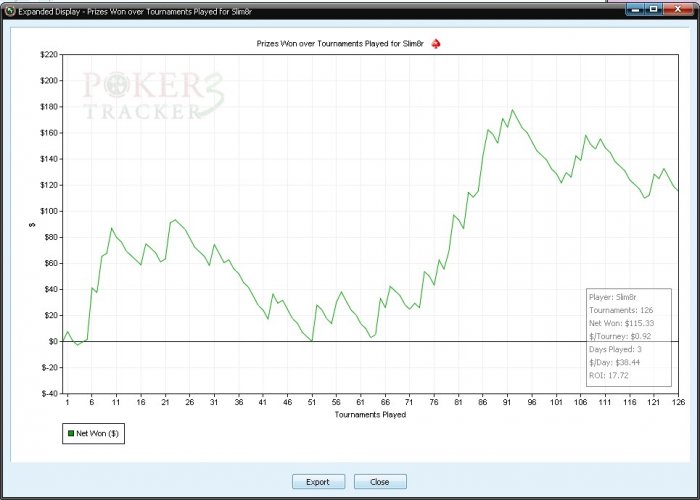The height and width of the screenshot is (500, 700).
Task: Click the $180 peak of the graph line
Action: [512, 110]
